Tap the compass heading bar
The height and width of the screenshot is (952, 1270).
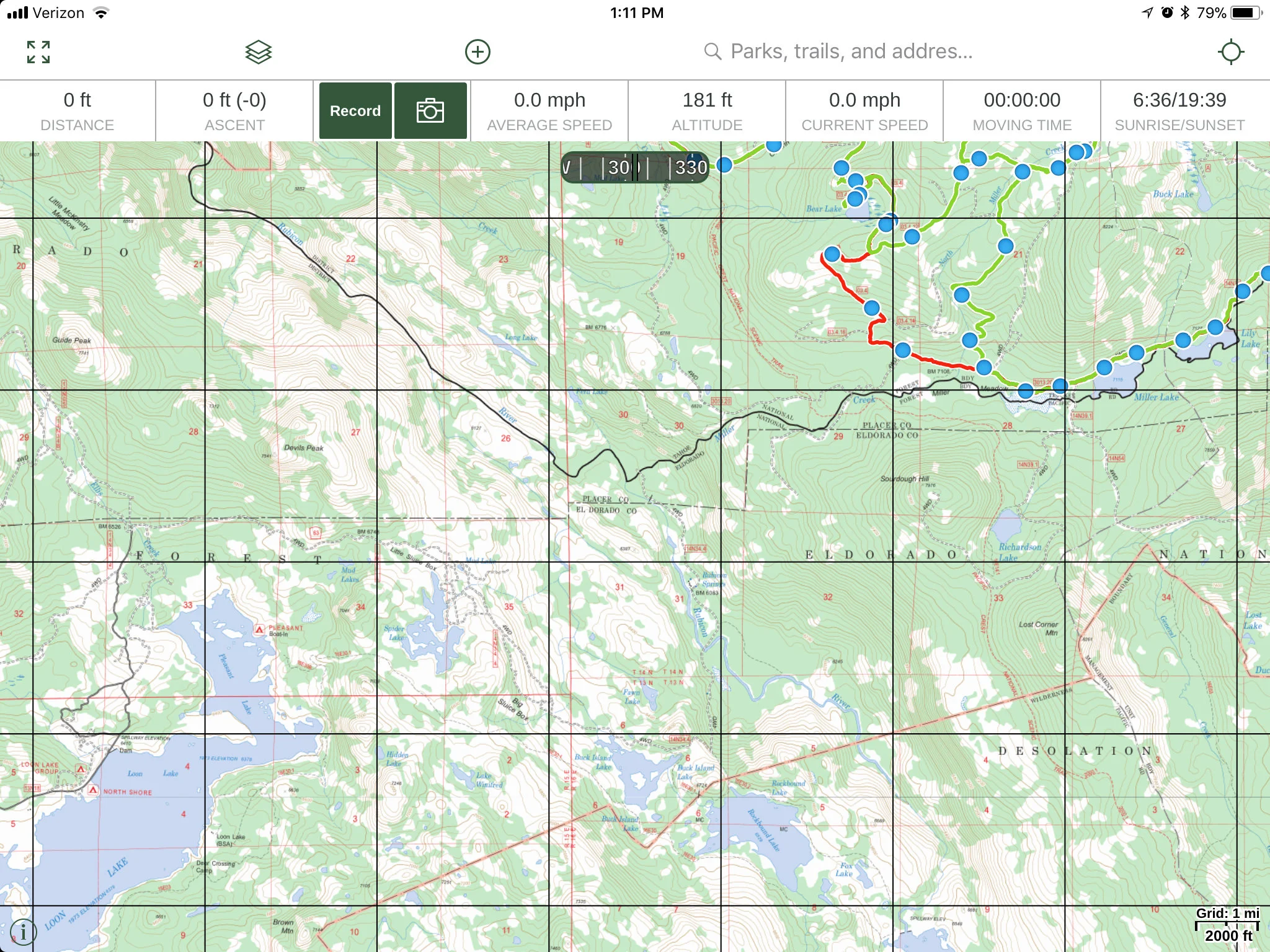tap(635, 167)
